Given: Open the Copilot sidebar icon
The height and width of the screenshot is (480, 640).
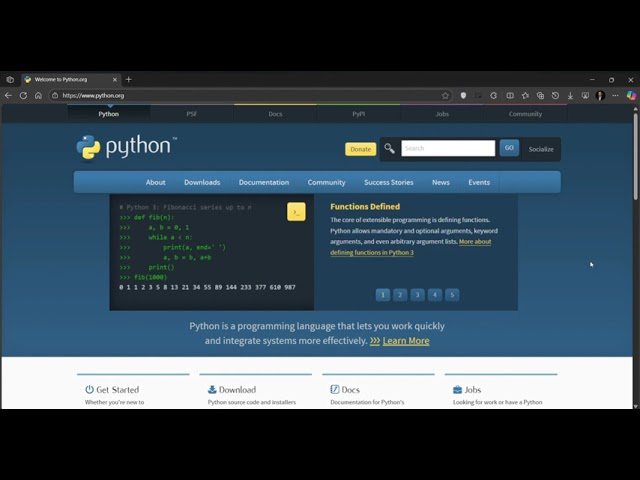Looking at the screenshot, I should 631,96.
